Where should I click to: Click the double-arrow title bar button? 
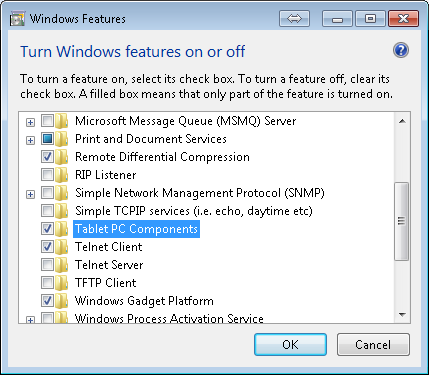coord(294,18)
